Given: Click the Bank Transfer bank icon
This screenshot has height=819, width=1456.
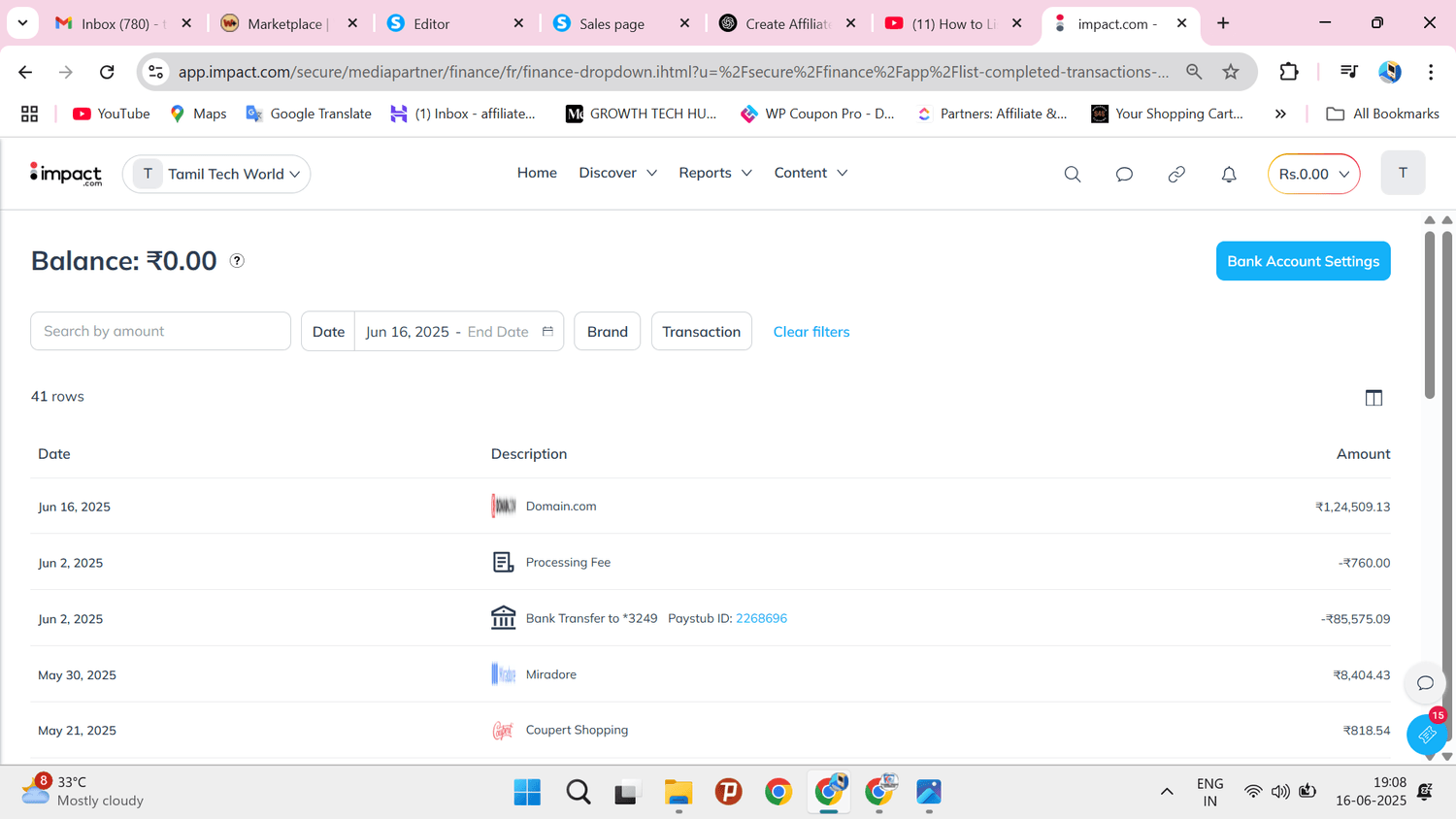Looking at the screenshot, I should pyautogui.click(x=503, y=618).
